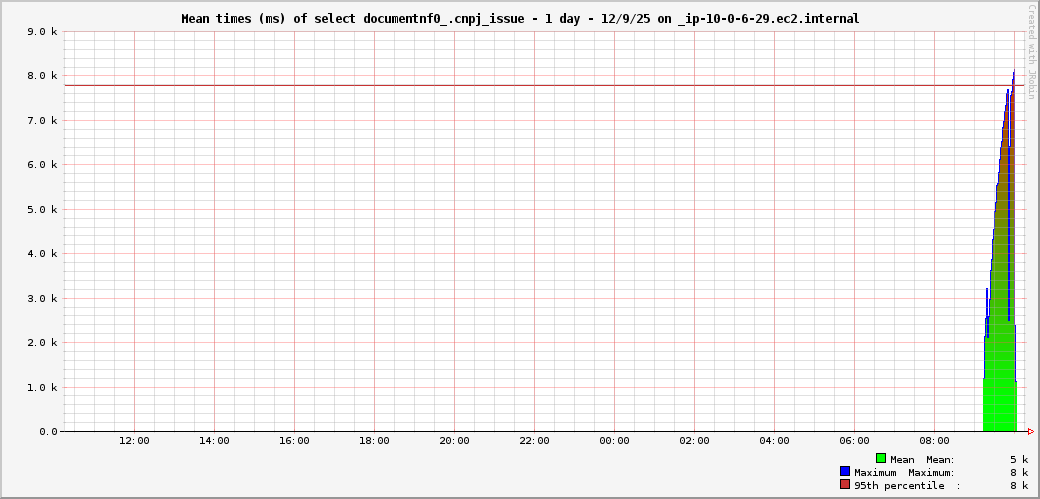Click the 12:00 x-axis time label
The image size is (1040, 499).
tap(134, 441)
